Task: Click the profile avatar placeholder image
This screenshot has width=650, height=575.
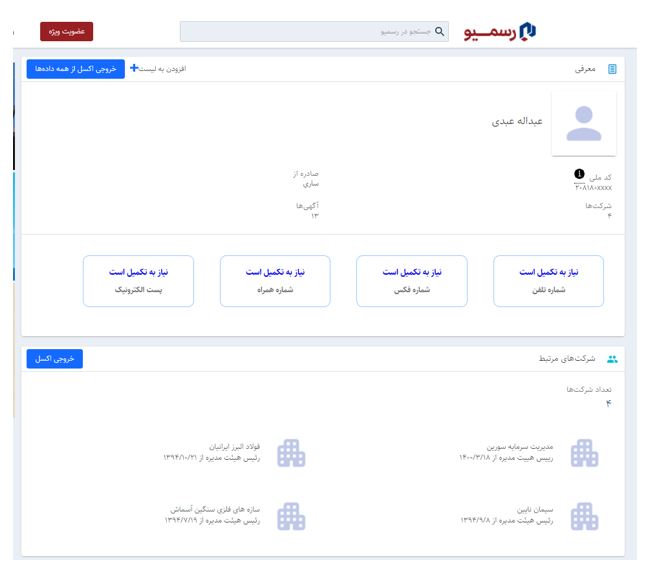Action: [583, 124]
